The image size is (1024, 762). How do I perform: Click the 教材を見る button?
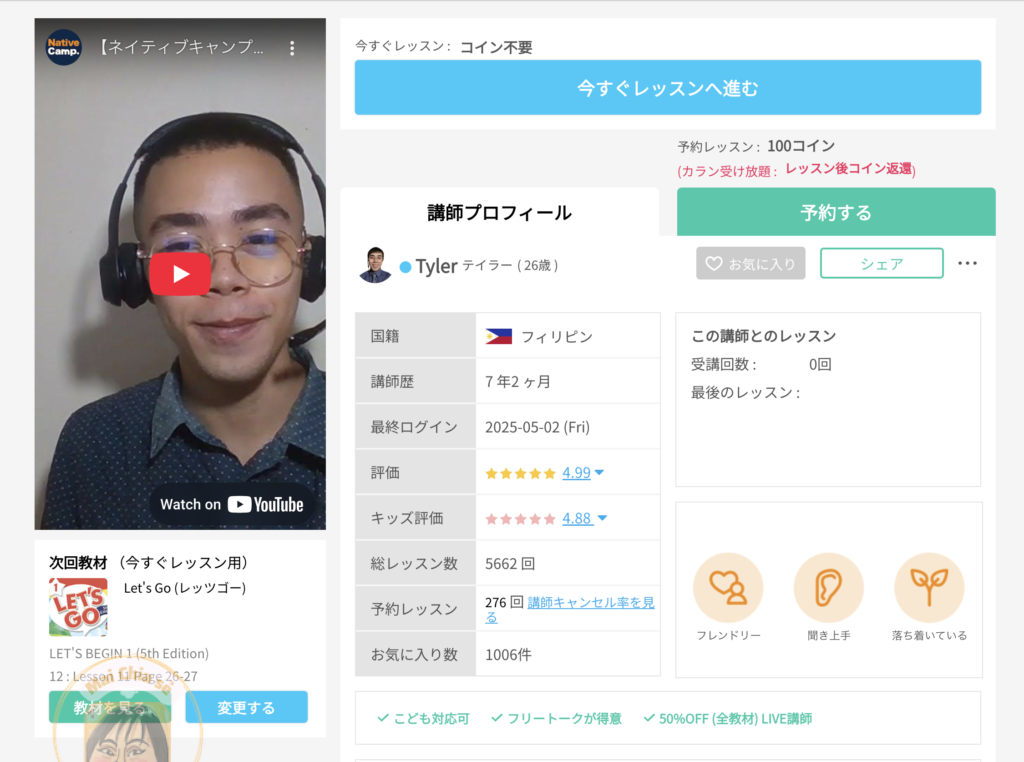pos(110,707)
